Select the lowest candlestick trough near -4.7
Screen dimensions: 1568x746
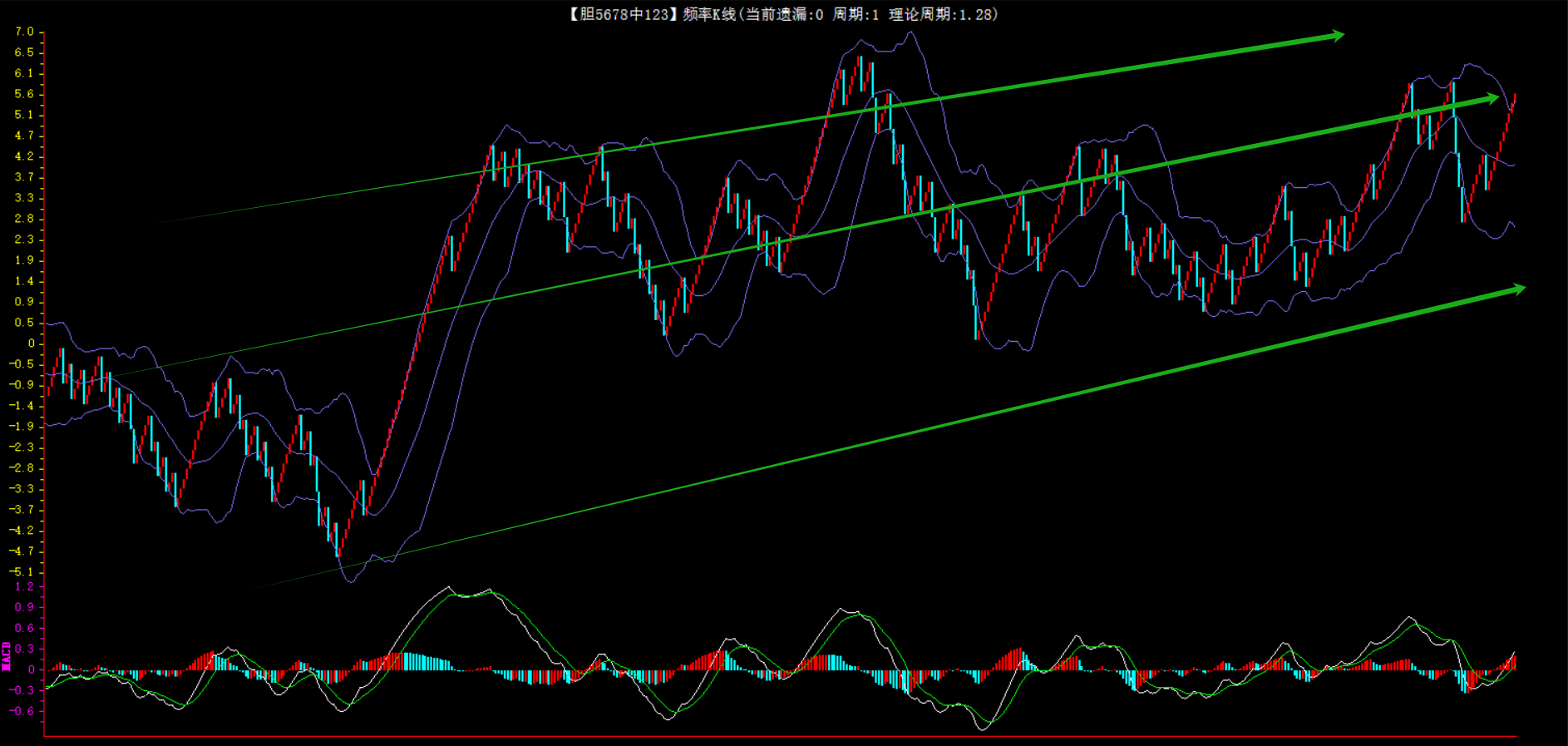(338, 551)
